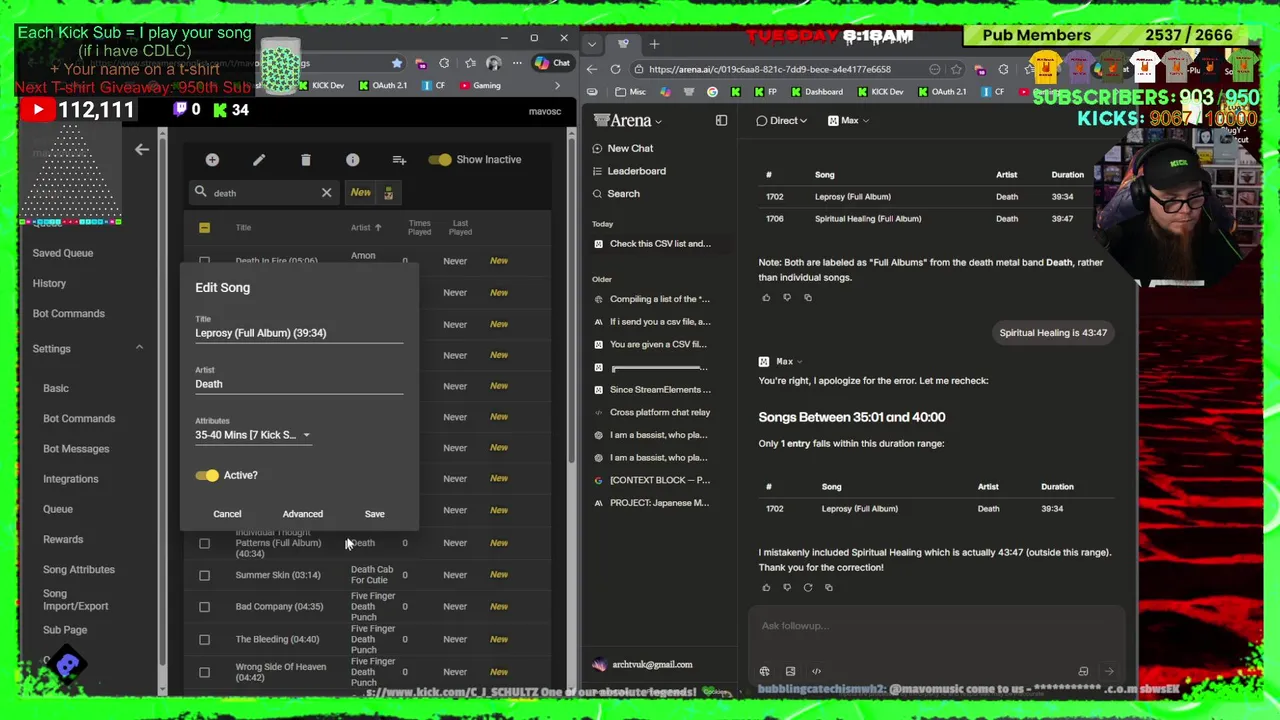
Task: Open a new tab in Arena browser
Action: [654, 43]
